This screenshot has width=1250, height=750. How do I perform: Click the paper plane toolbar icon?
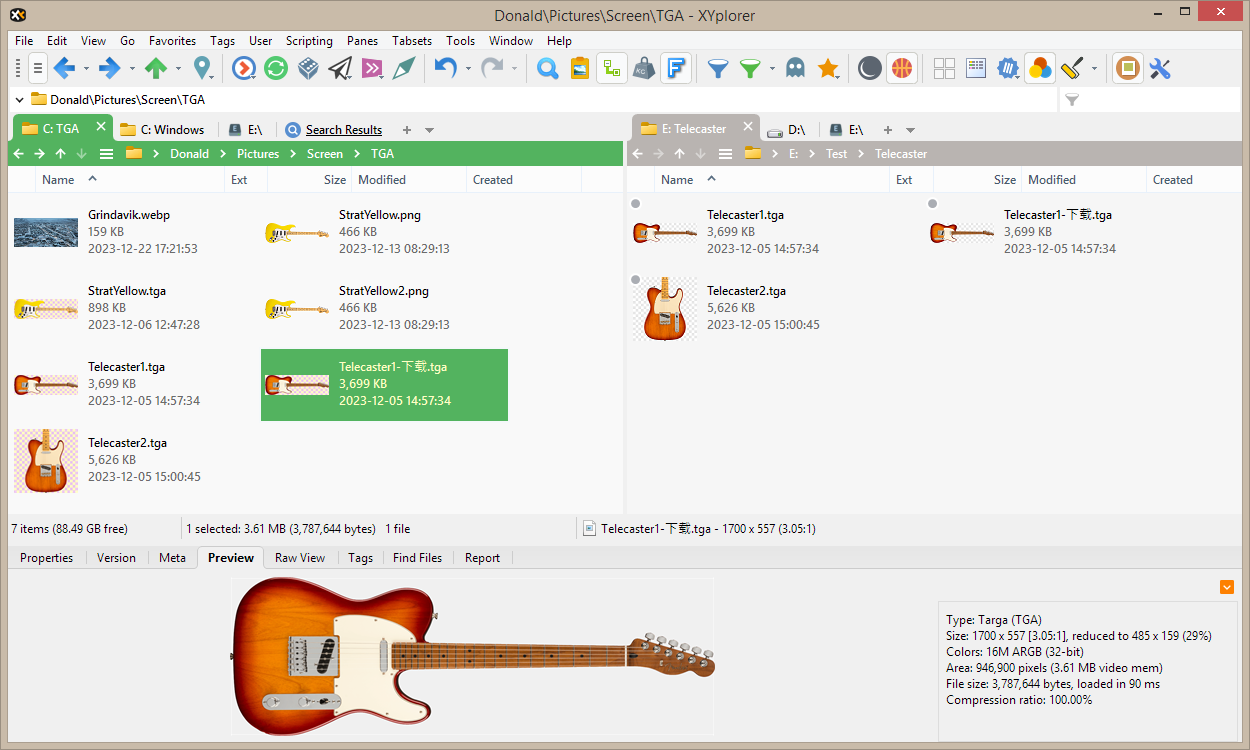(x=340, y=68)
